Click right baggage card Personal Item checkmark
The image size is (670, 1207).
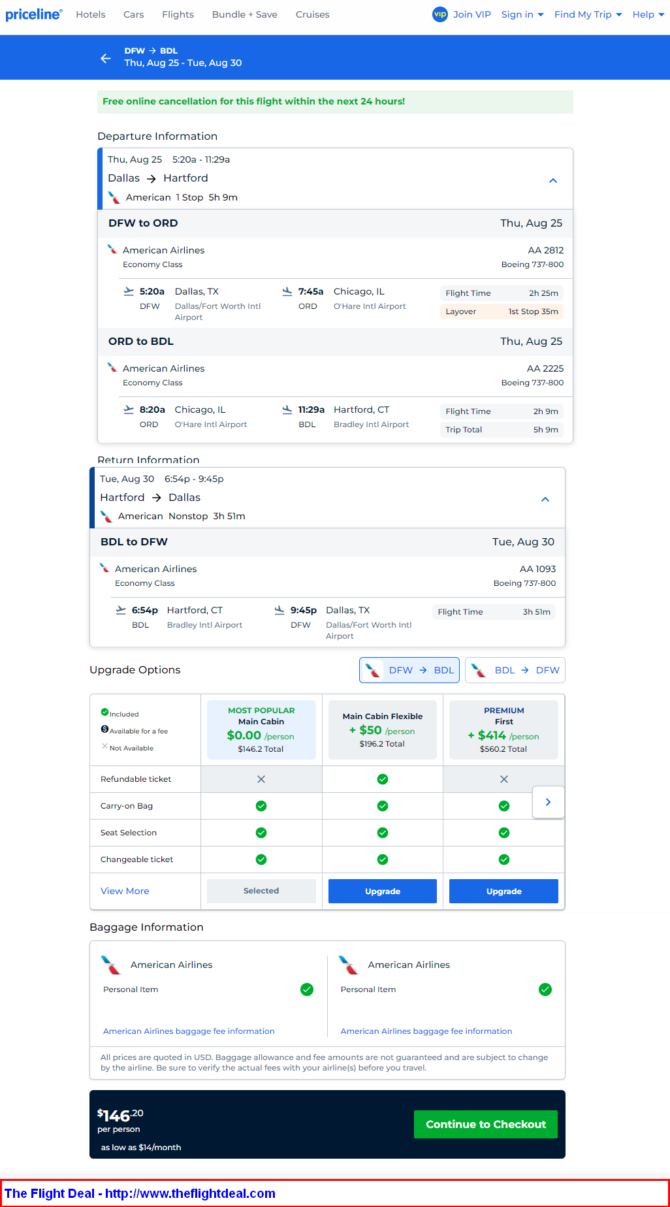(545, 989)
